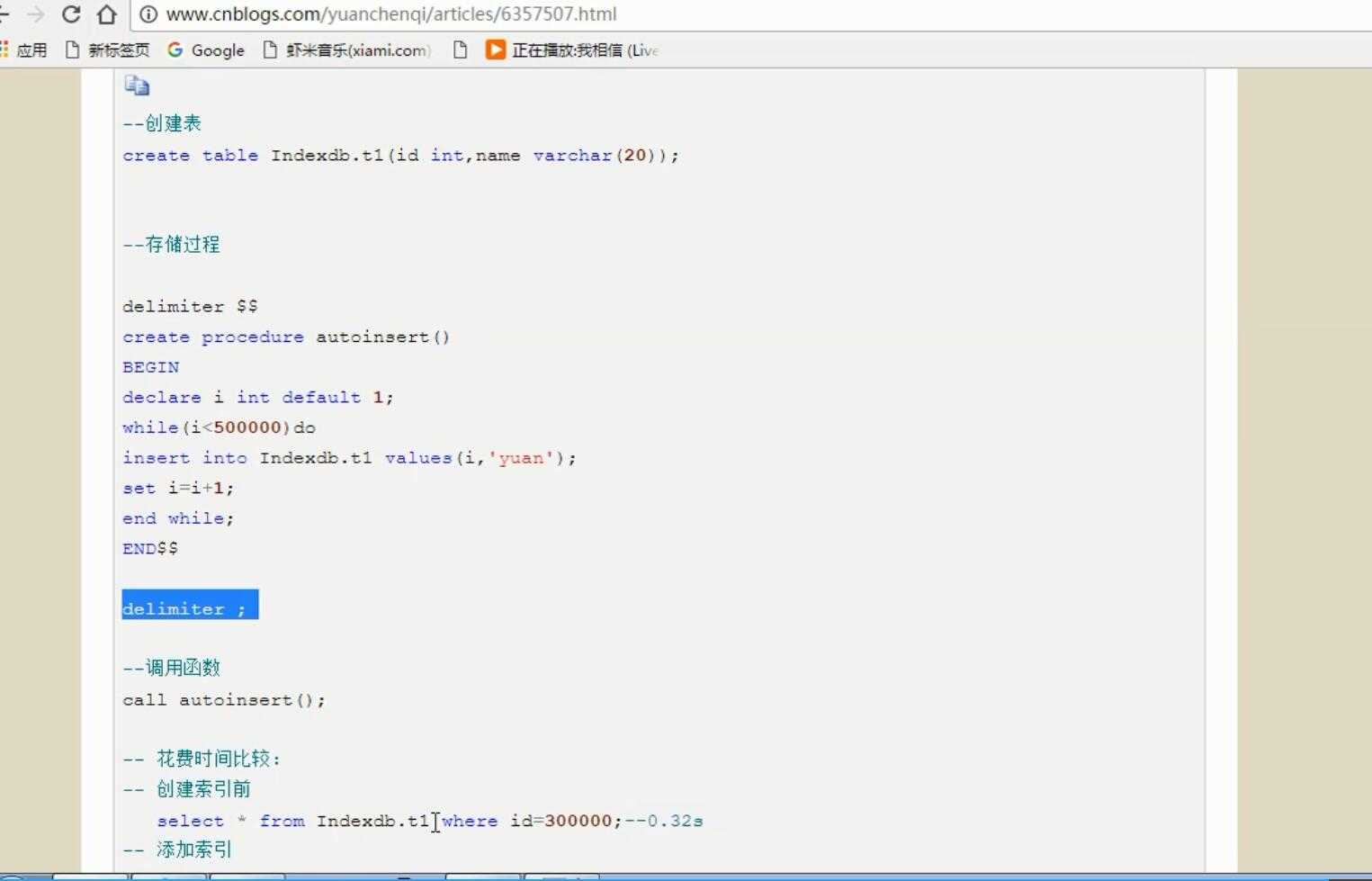Click the -- 添加索引 comment

coord(177,850)
